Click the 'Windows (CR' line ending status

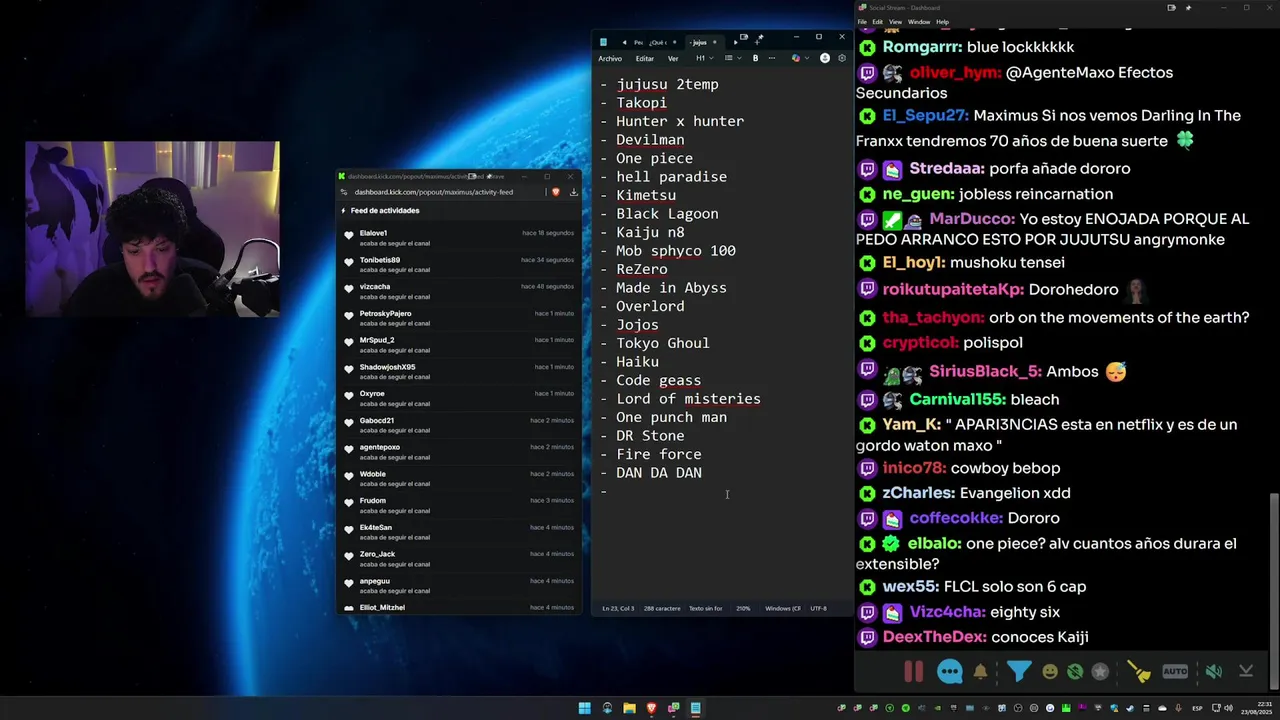click(x=783, y=608)
